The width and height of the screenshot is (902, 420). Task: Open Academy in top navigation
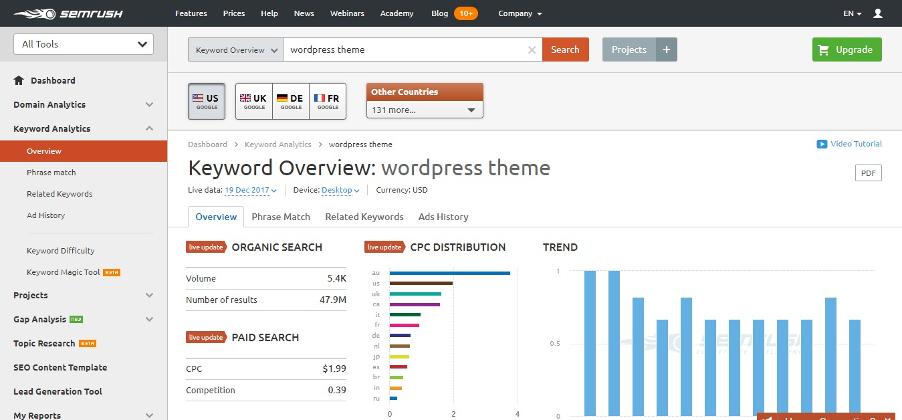point(396,13)
